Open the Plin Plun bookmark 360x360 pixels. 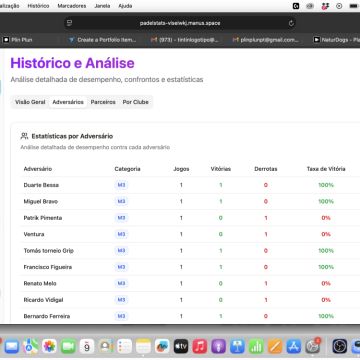tap(18, 40)
